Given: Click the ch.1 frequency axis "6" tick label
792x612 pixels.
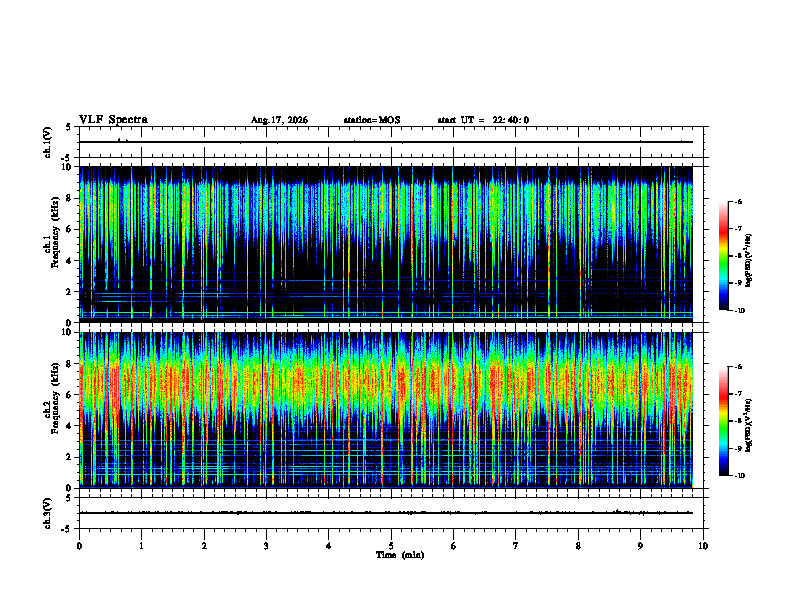Looking at the screenshot, I should click(70, 229).
